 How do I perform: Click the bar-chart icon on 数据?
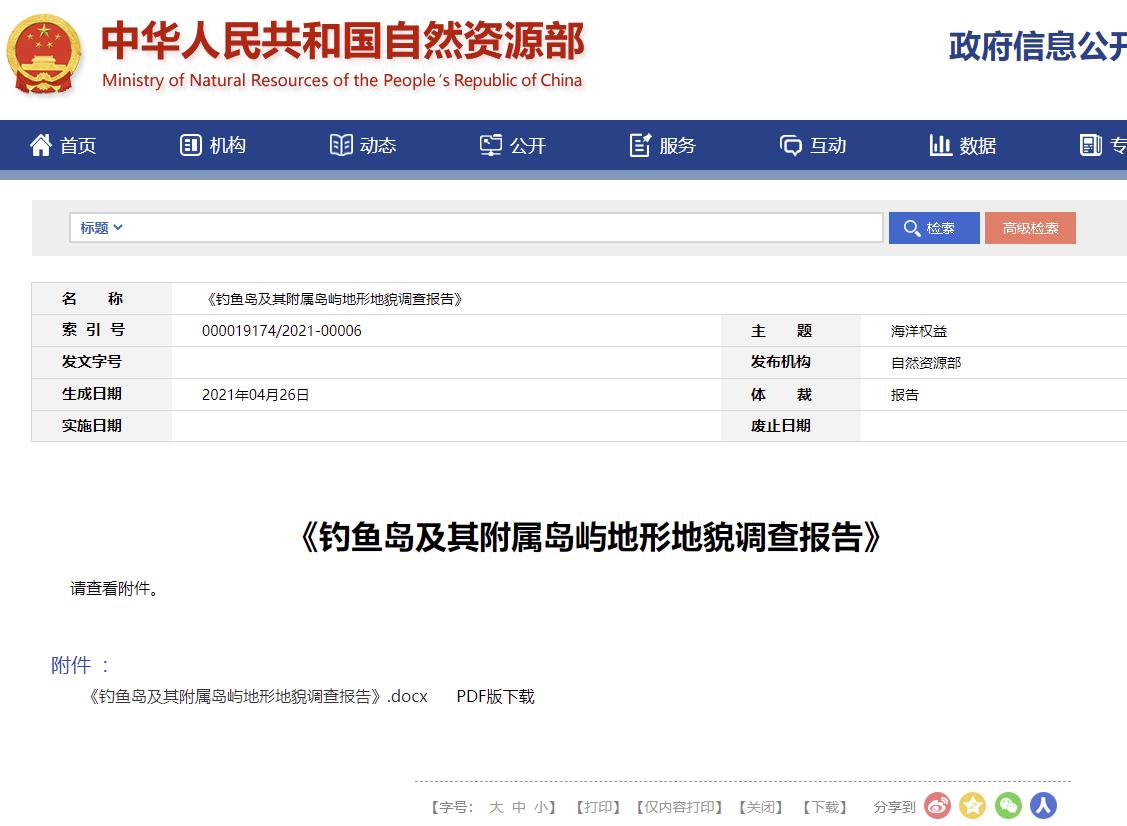coord(941,145)
